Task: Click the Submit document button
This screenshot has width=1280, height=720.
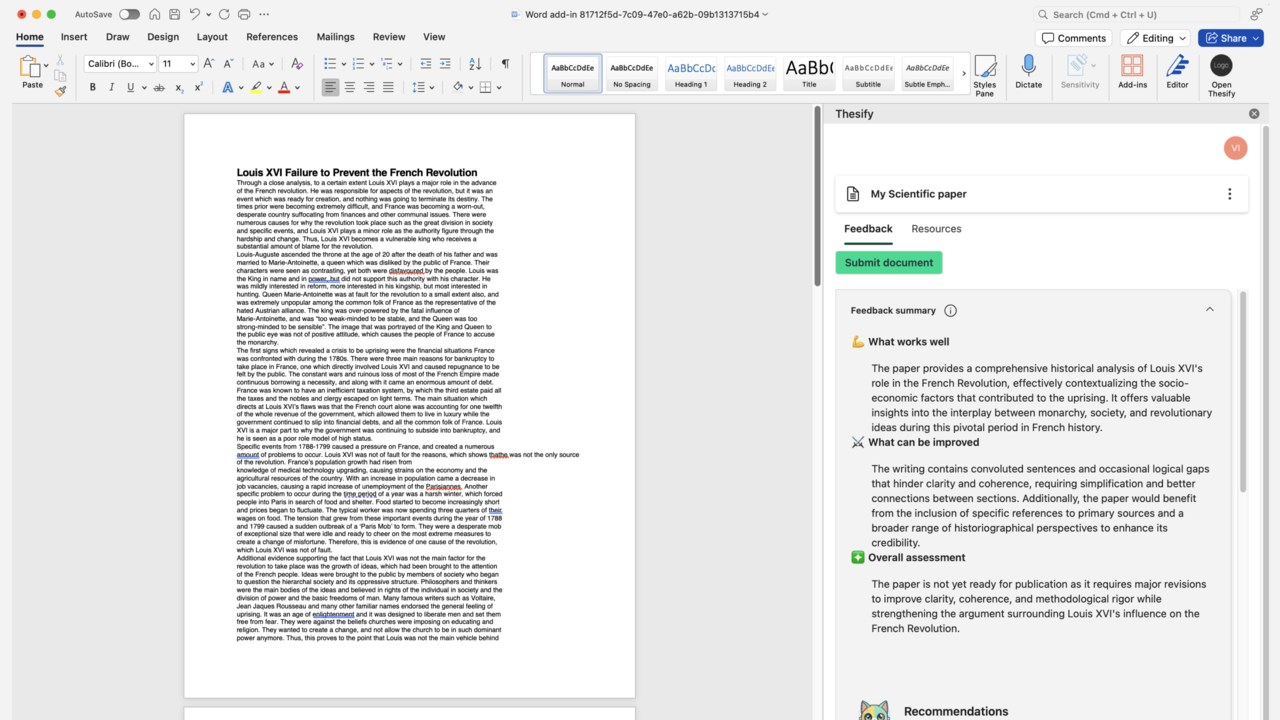Action: pos(889,263)
